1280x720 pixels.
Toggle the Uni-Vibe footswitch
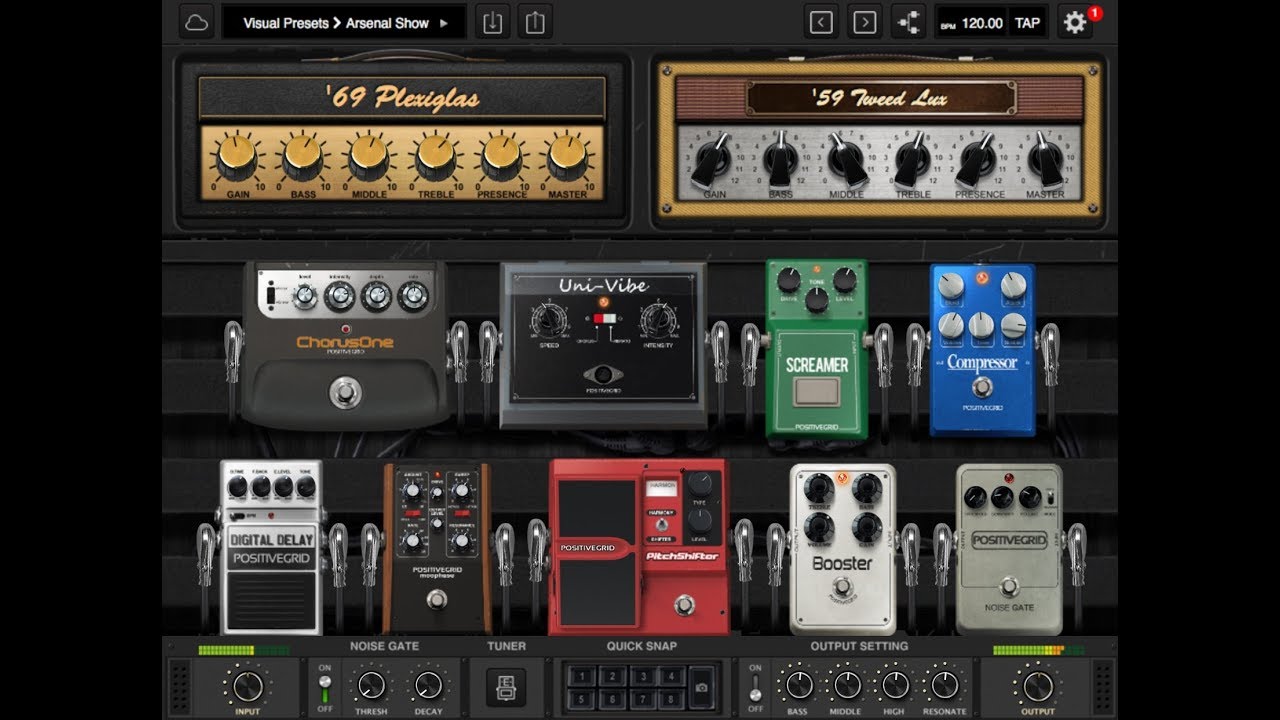tap(602, 376)
